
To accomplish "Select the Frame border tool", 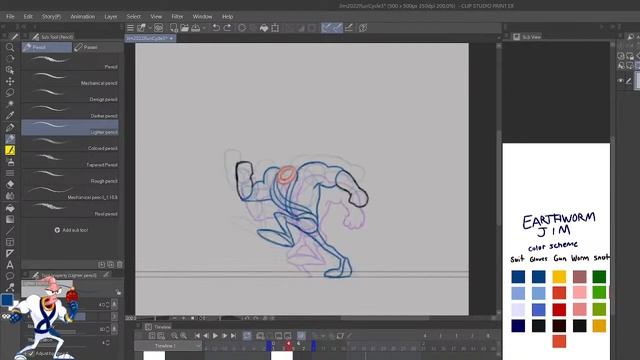I will [x=10, y=242].
